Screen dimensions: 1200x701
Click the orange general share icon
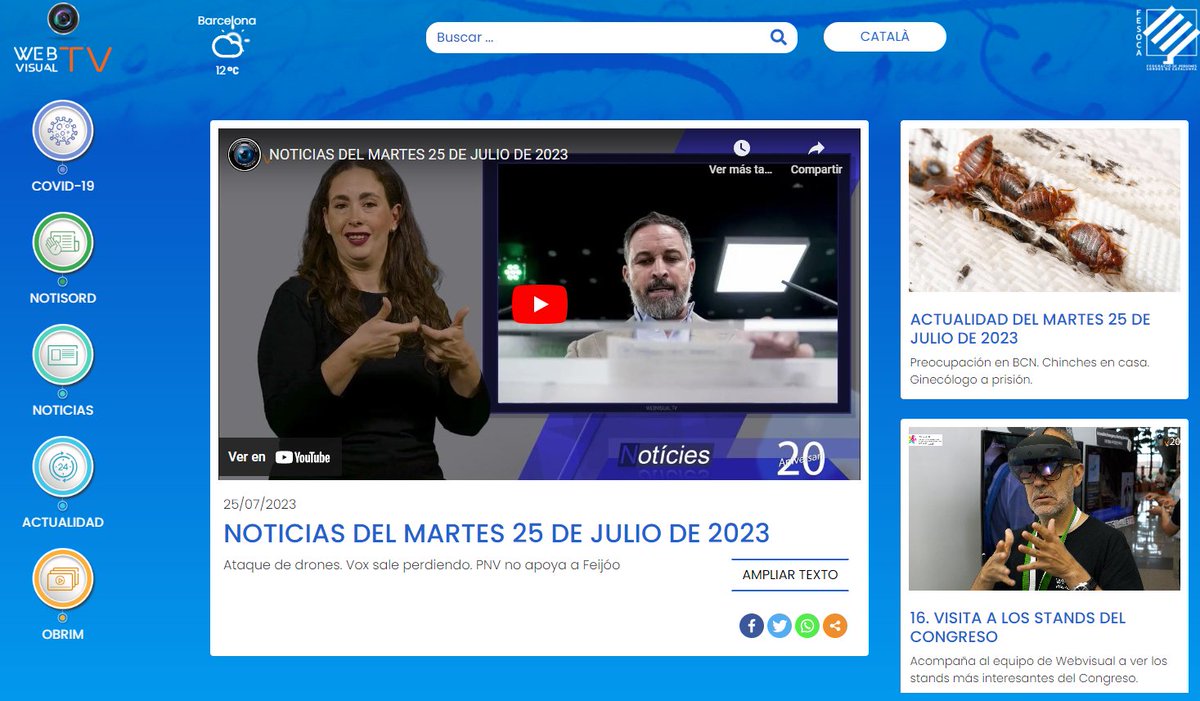835,626
